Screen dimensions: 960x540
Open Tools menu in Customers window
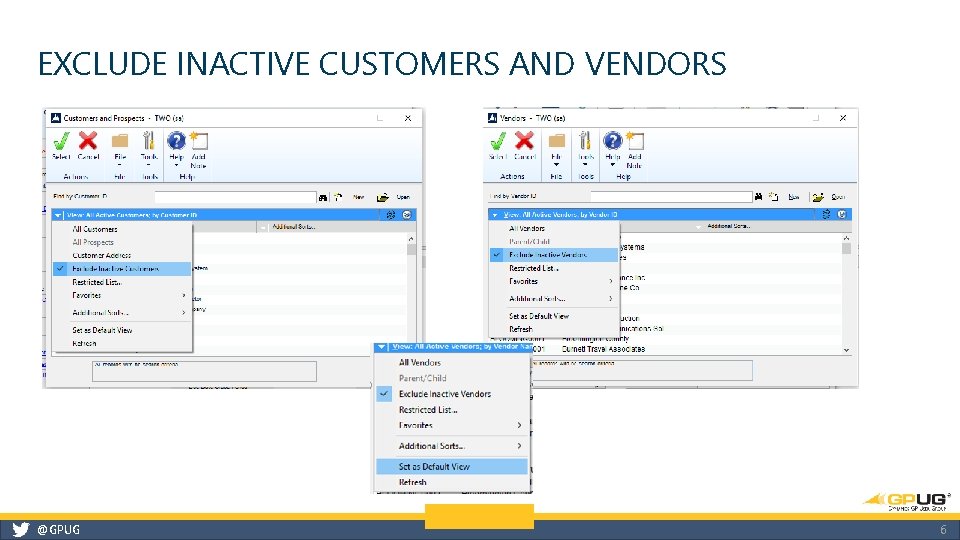click(x=149, y=141)
